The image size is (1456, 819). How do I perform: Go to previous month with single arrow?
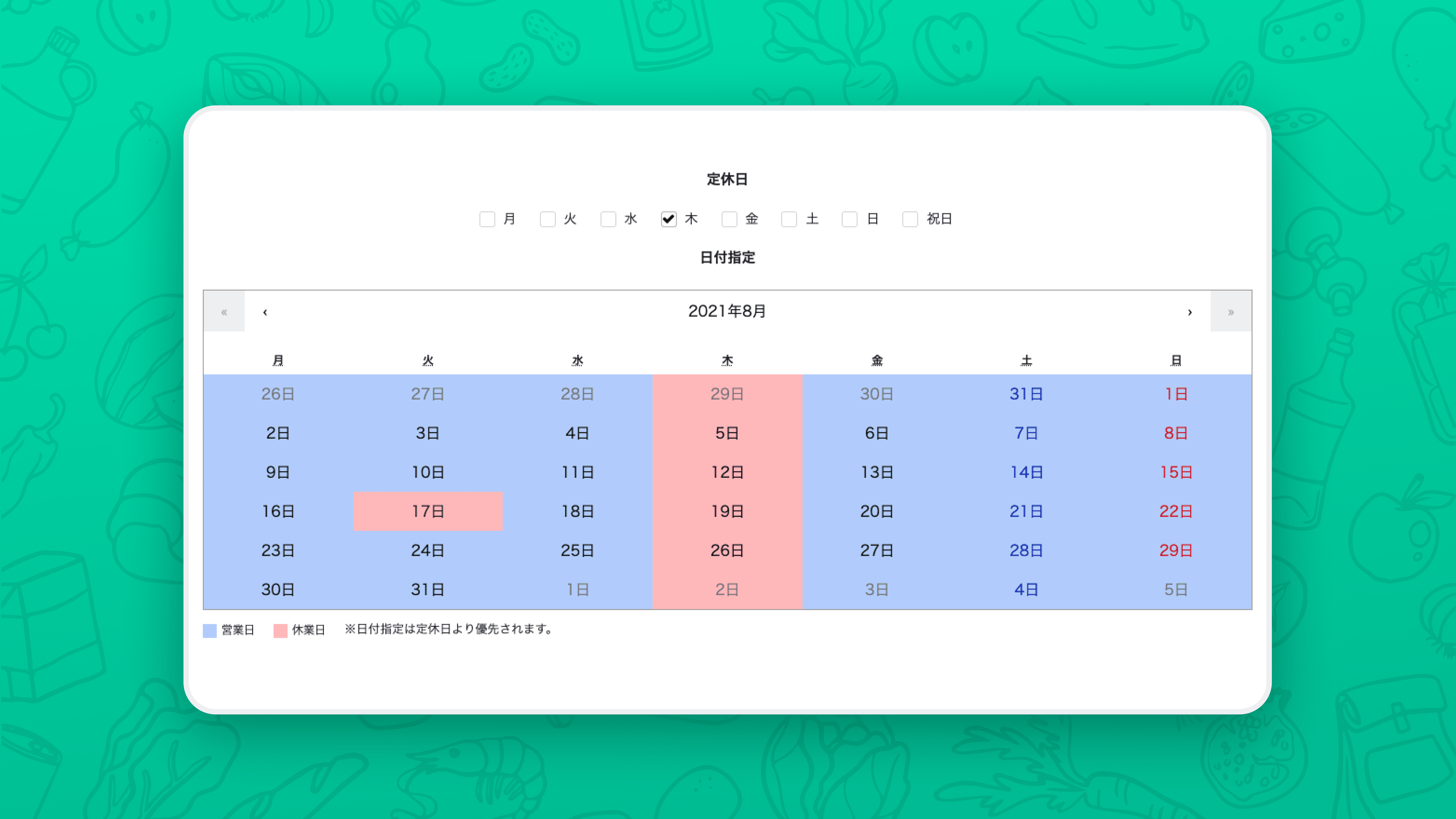pos(265,312)
